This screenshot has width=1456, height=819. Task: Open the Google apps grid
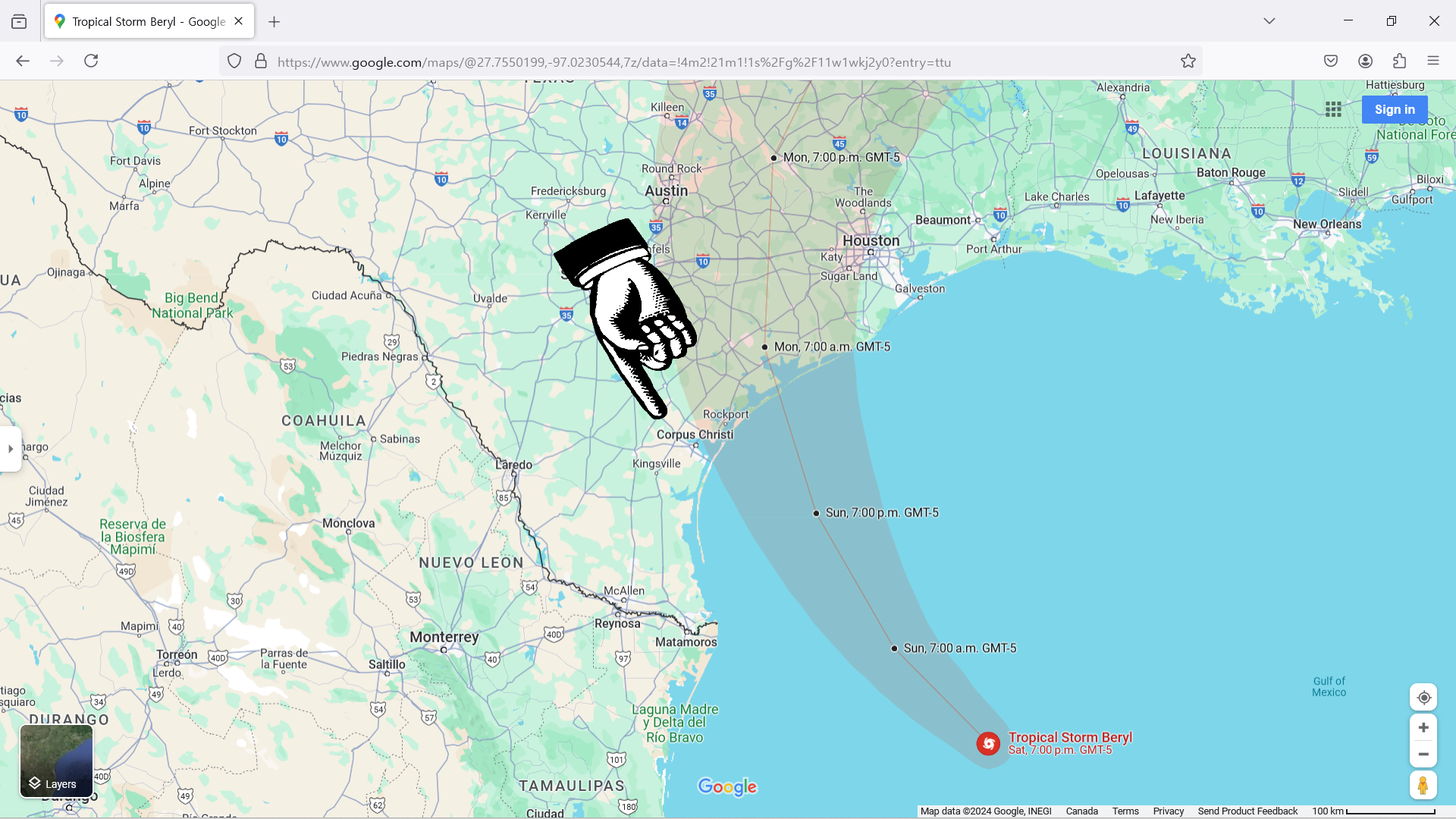(x=1334, y=109)
